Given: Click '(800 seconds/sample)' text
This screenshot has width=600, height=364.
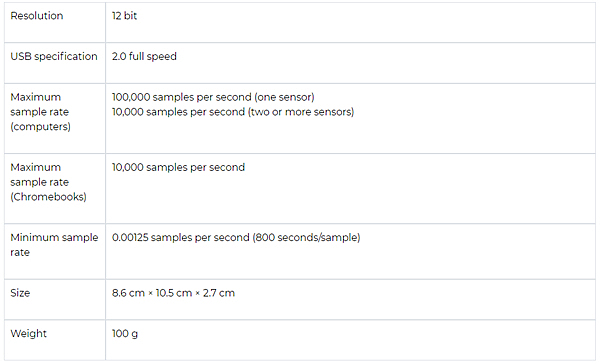Looking at the screenshot, I should click(x=306, y=238).
